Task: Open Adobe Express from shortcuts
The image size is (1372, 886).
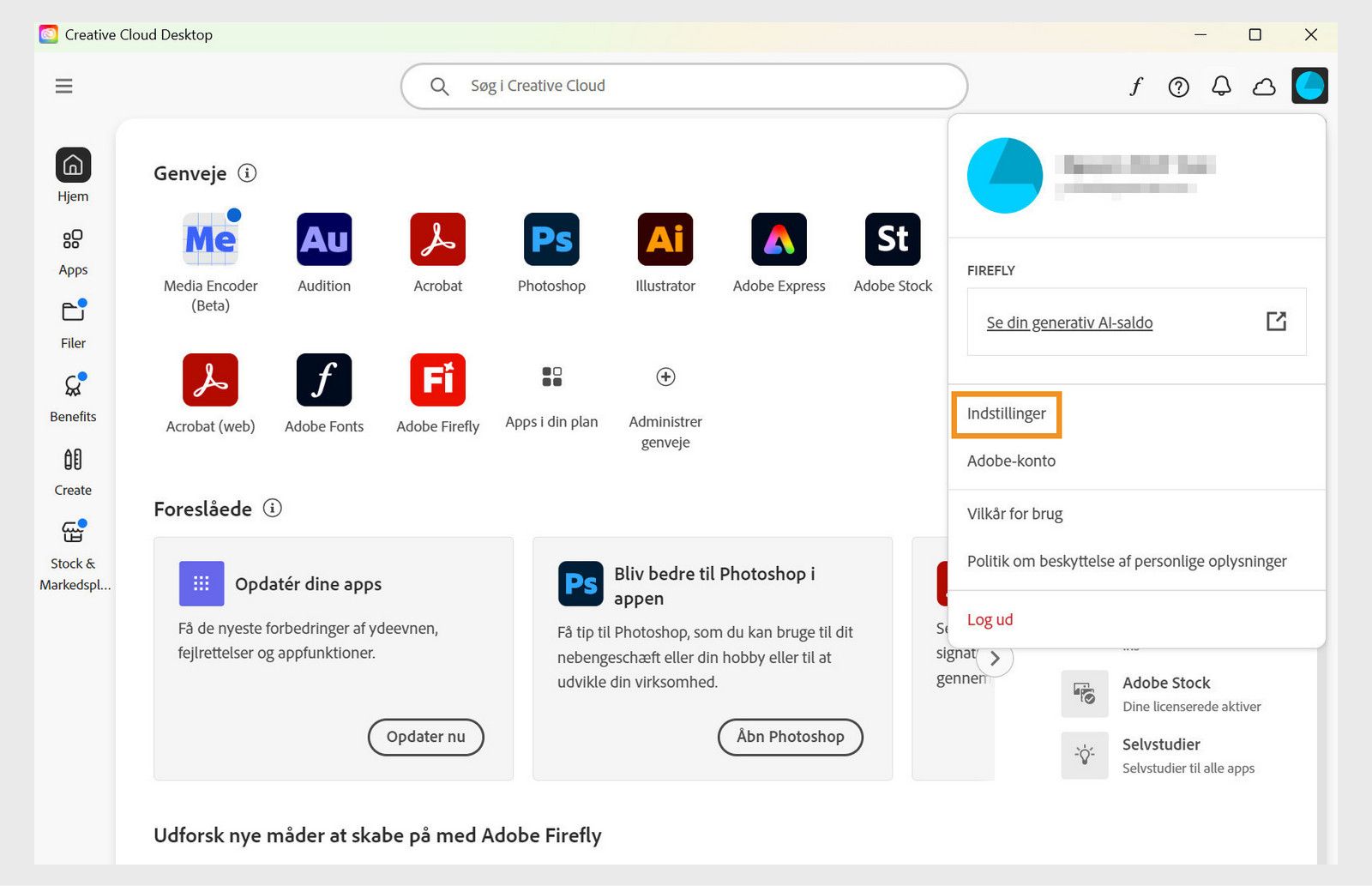Action: [x=779, y=240]
